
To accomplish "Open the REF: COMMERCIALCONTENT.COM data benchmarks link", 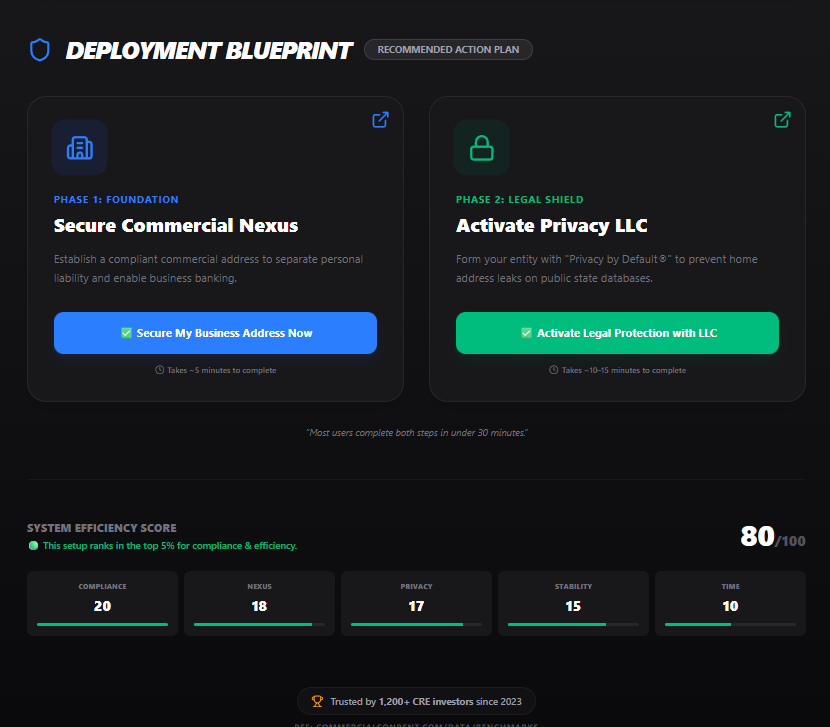I will pyautogui.click(x=416, y=723).
